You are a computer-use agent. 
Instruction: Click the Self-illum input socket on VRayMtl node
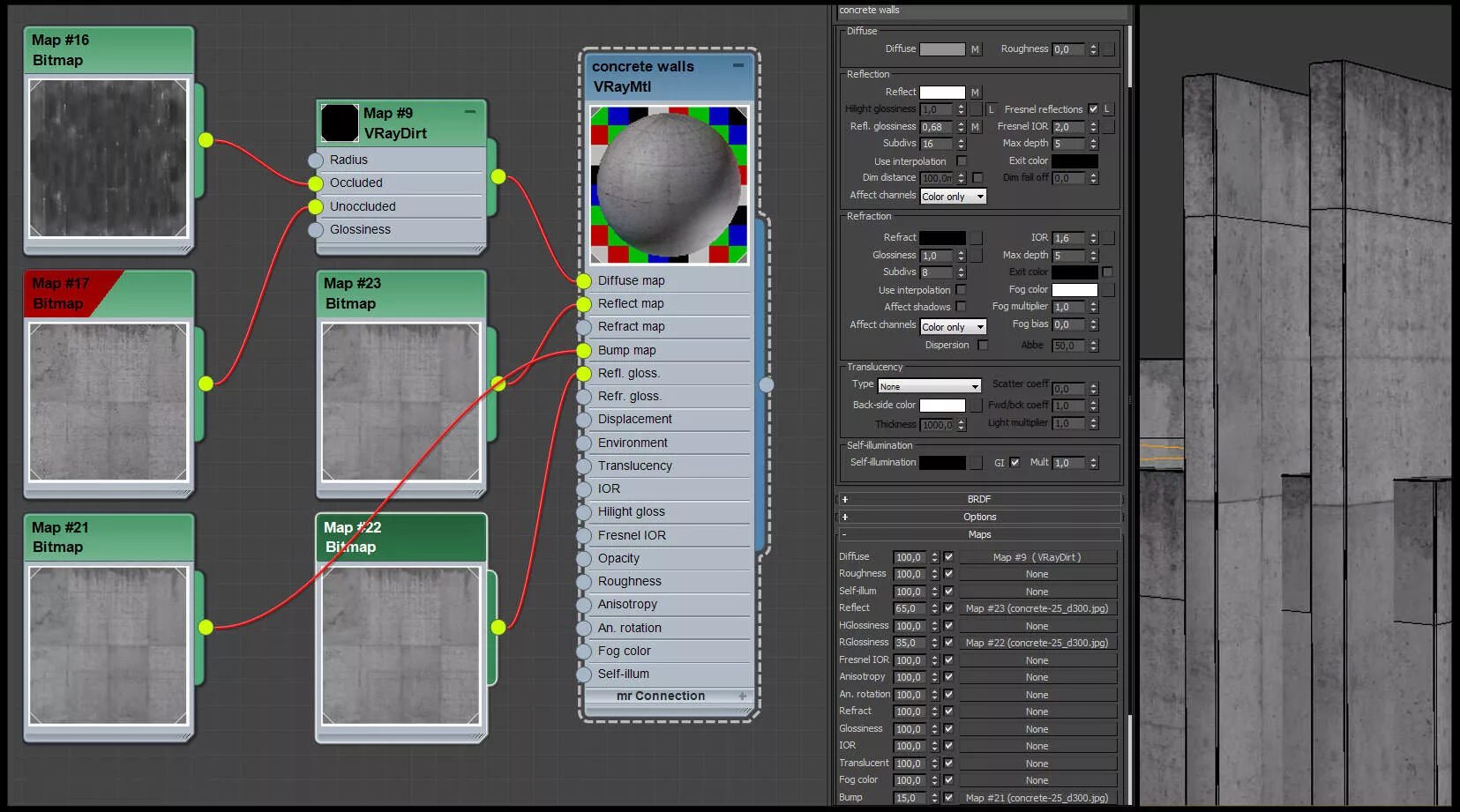[x=584, y=674]
